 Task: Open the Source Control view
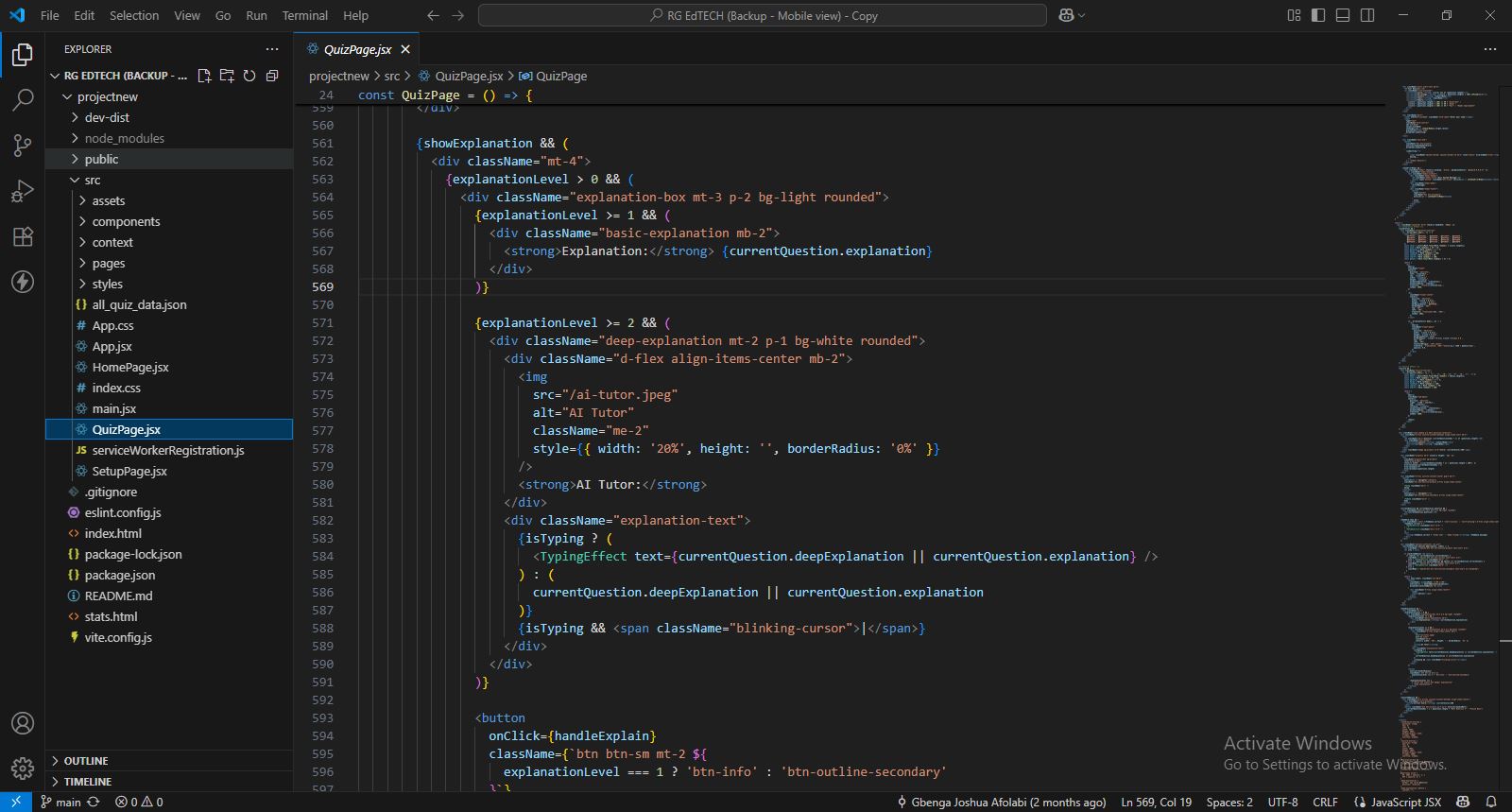click(23, 146)
